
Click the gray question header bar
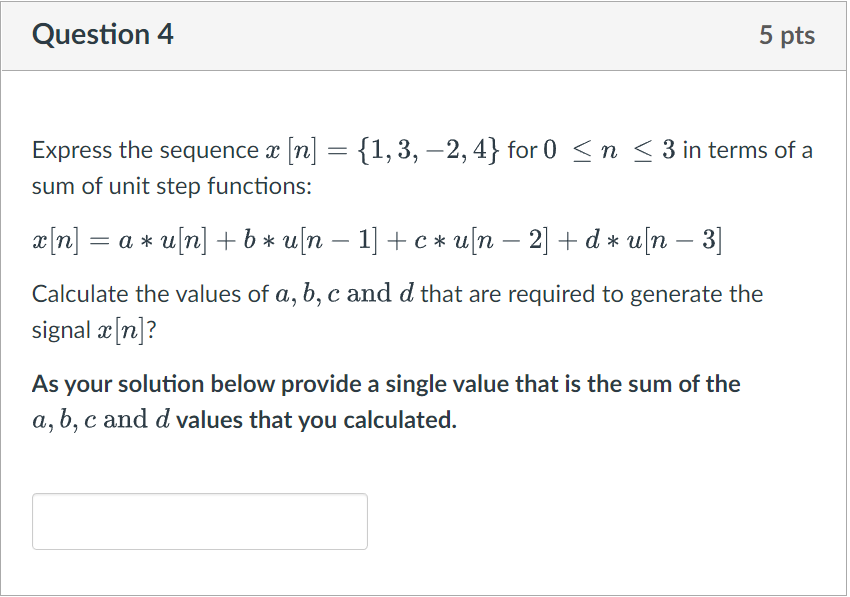click(x=423, y=36)
